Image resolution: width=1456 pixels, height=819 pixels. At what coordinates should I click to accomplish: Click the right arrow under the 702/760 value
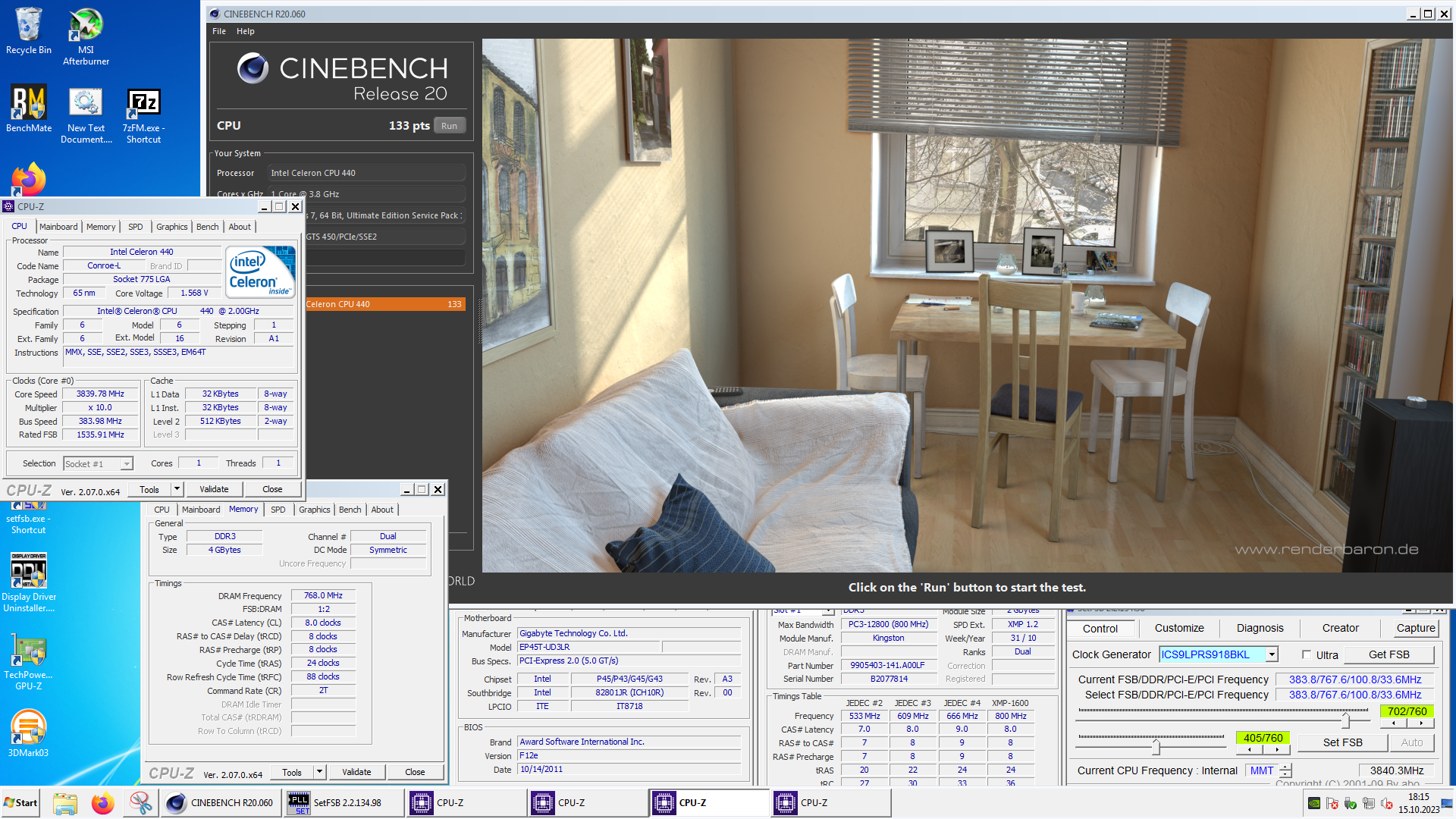(x=1421, y=723)
